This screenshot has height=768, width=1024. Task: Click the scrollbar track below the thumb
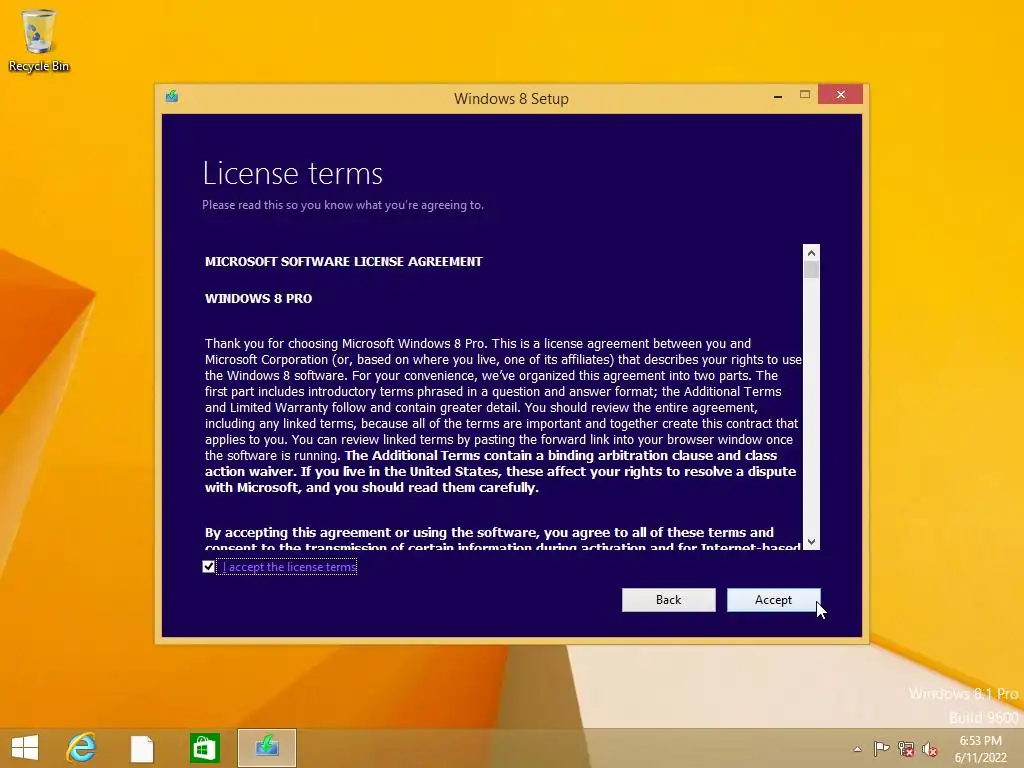[811, 405]
